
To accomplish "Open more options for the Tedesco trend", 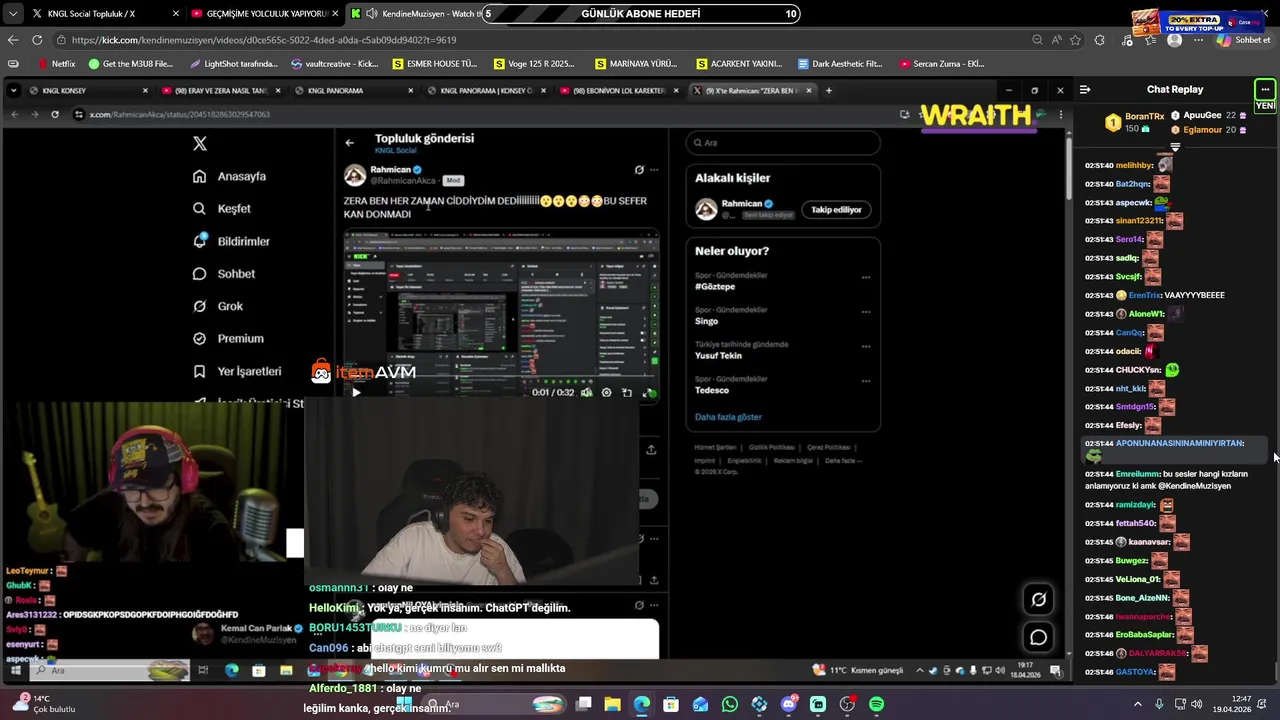I will pos(866,380).
